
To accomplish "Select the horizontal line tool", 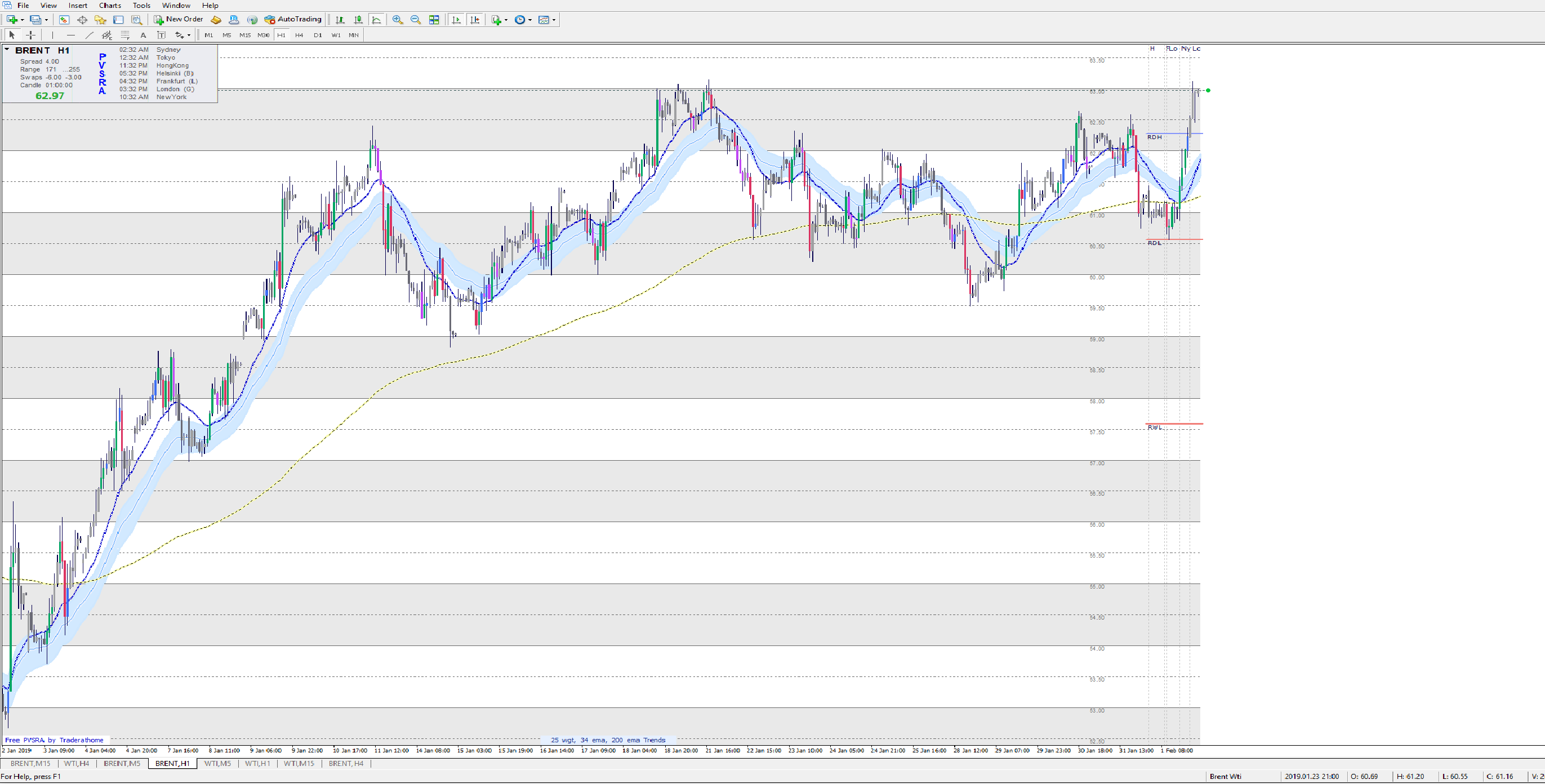I will (x=71, y=35).
